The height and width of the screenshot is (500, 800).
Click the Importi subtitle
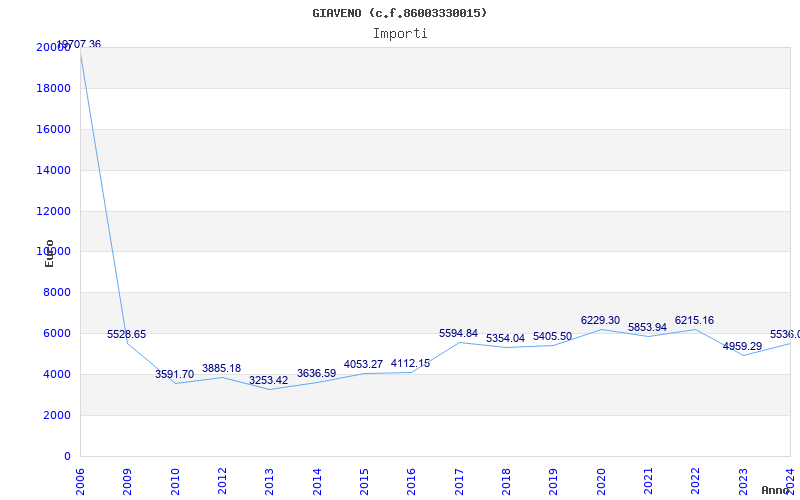coord(400,34)
